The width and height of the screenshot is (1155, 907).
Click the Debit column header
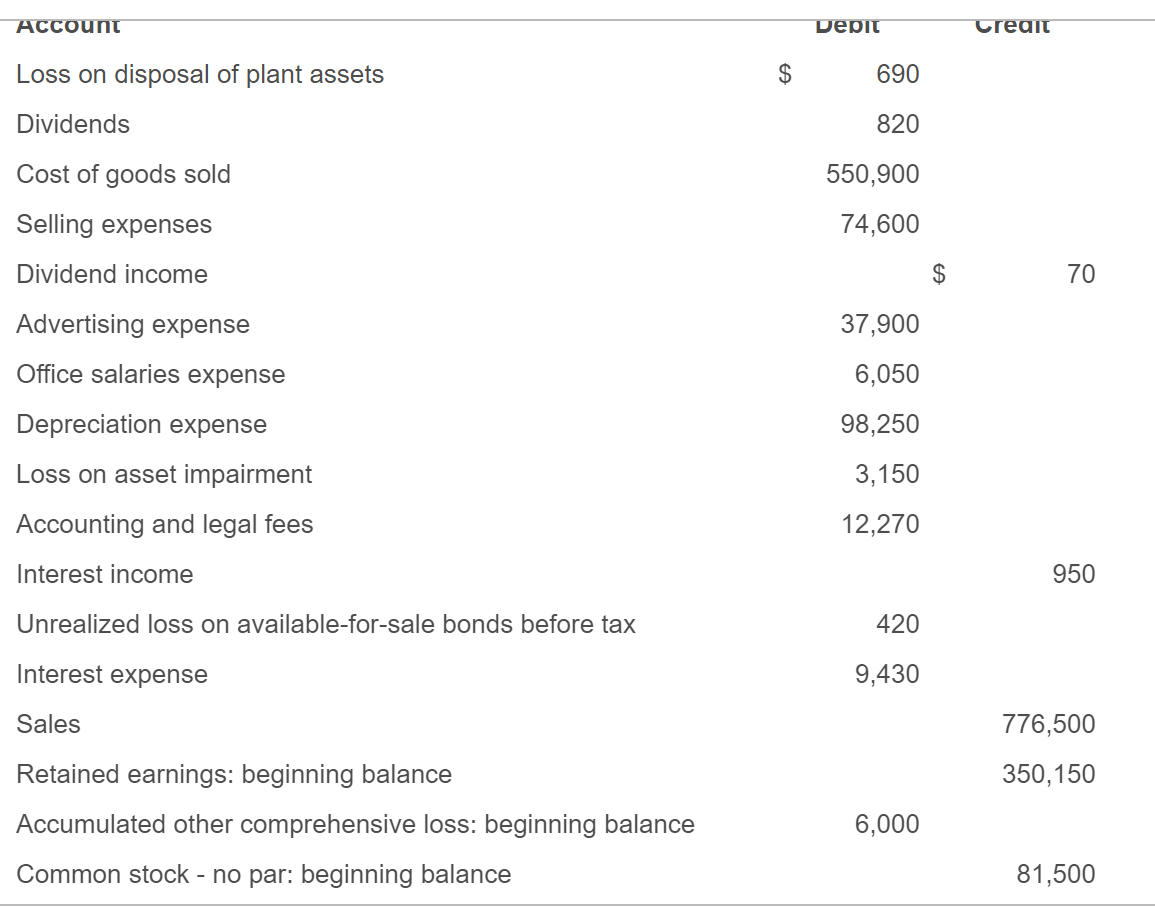pyautogui.click(x=847, y=22)
